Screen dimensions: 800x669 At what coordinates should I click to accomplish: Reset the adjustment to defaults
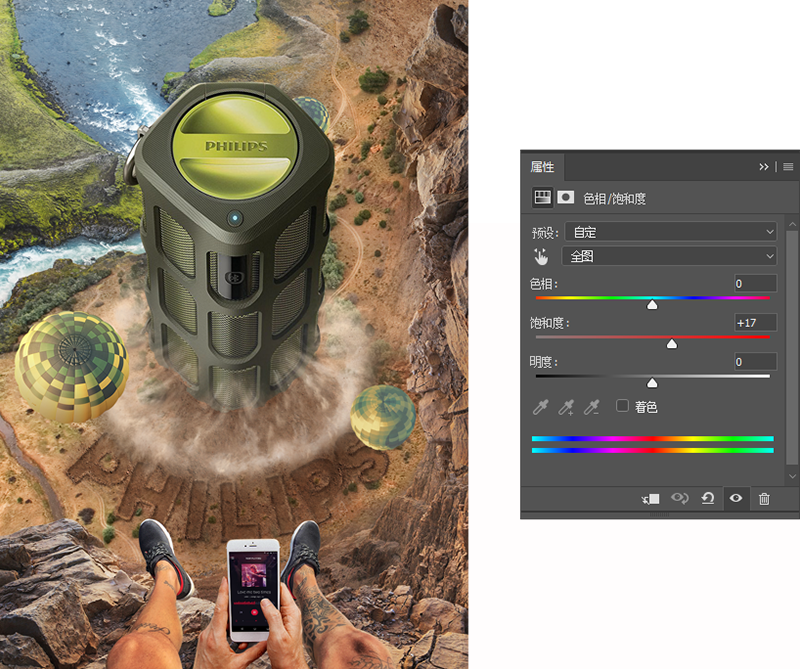pos(708,498)
